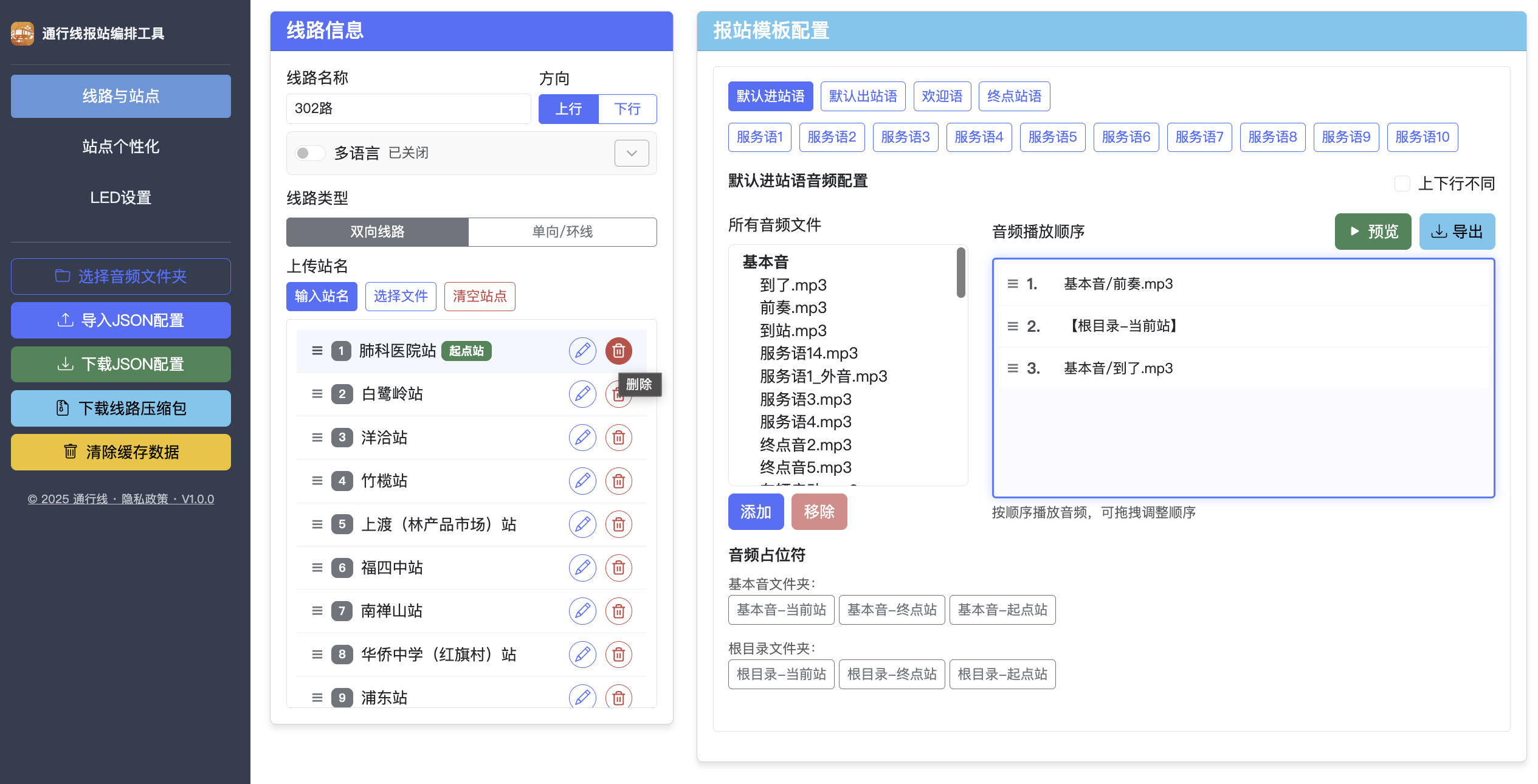Select the 服务语10 template tab
The image size is (1538, 784).
click(1422, 137)
